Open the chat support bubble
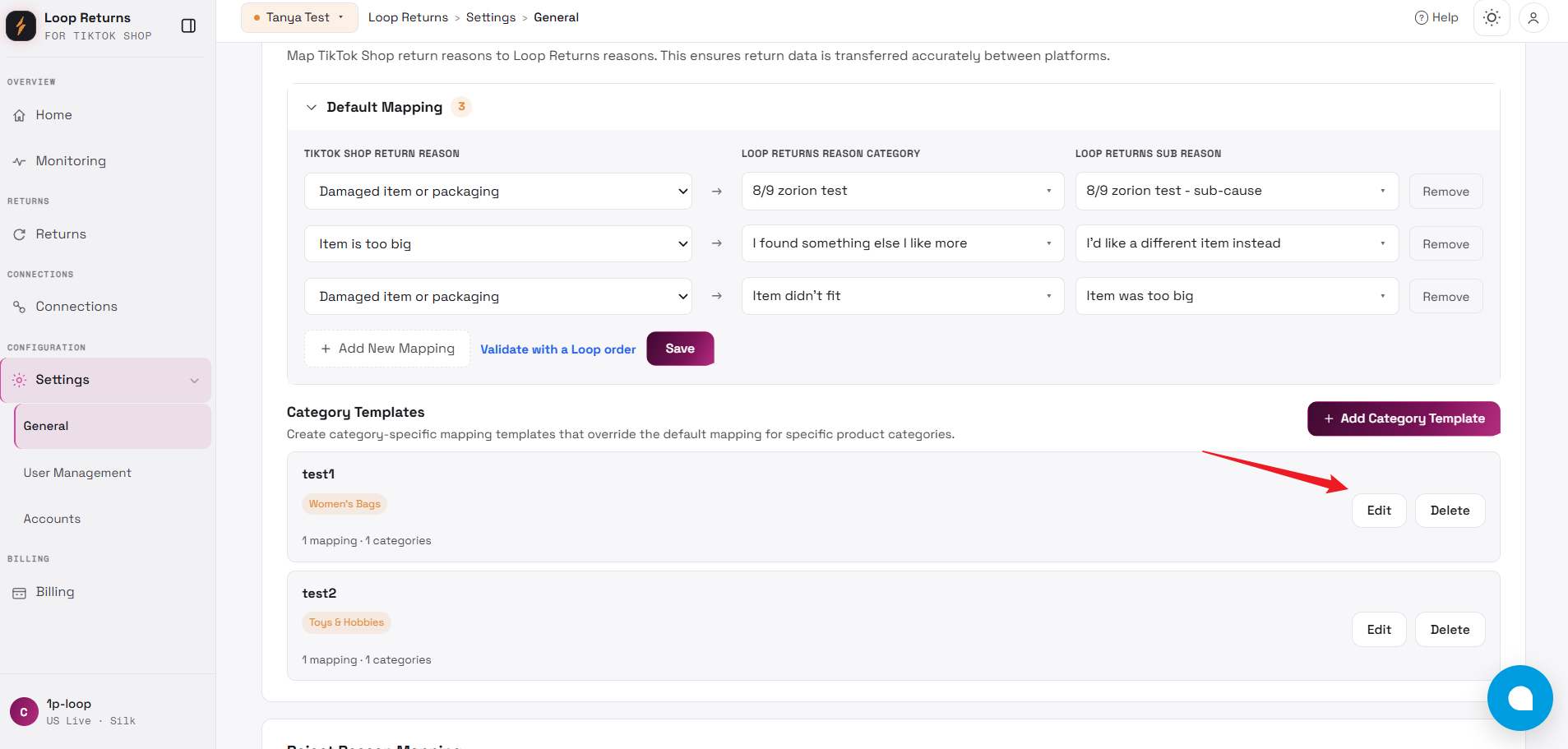The height and width of the screenshot is (749, 1568). pyautogui.click(x=1519, y=698)
